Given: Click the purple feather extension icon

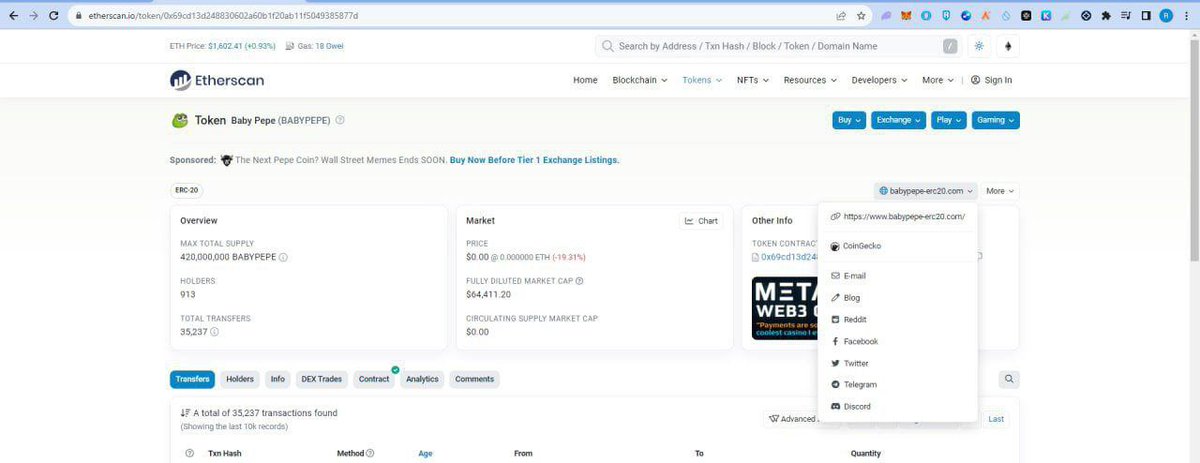Looking at the screenshot, I should pos(886,16).
